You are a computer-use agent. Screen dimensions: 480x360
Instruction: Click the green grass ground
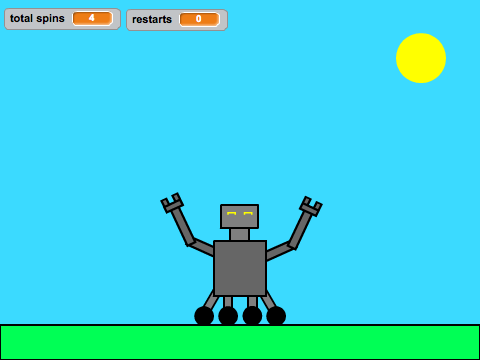pyautogui.click(x=240, y=342)
